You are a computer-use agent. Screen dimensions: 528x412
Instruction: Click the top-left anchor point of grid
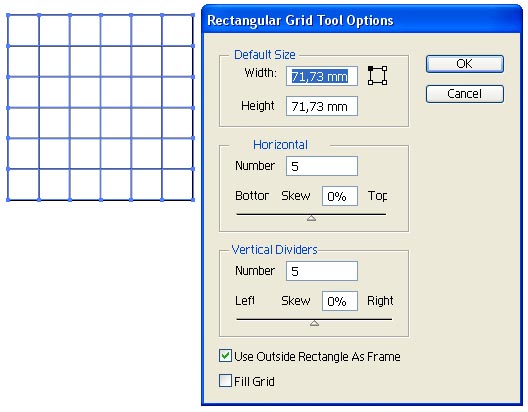(x=8, y=15)
